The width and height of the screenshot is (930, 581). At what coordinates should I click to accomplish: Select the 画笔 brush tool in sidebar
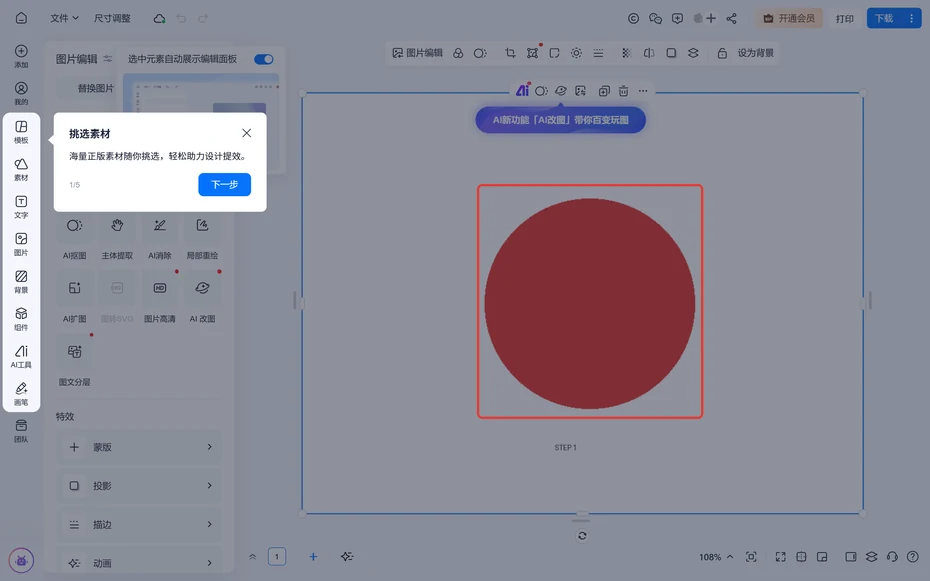pyautogui.click(x=21, y=393)
